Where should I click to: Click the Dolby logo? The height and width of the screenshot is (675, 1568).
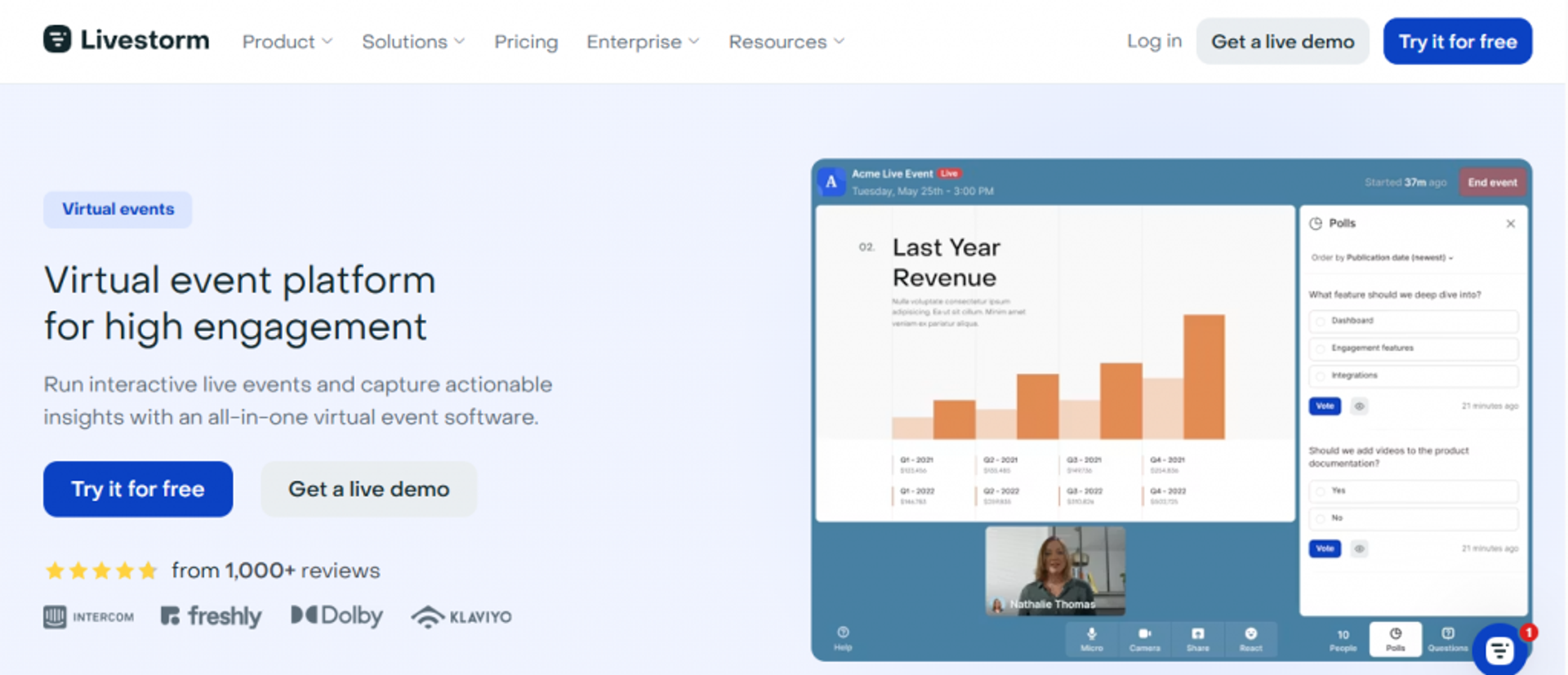pos(336,615)
